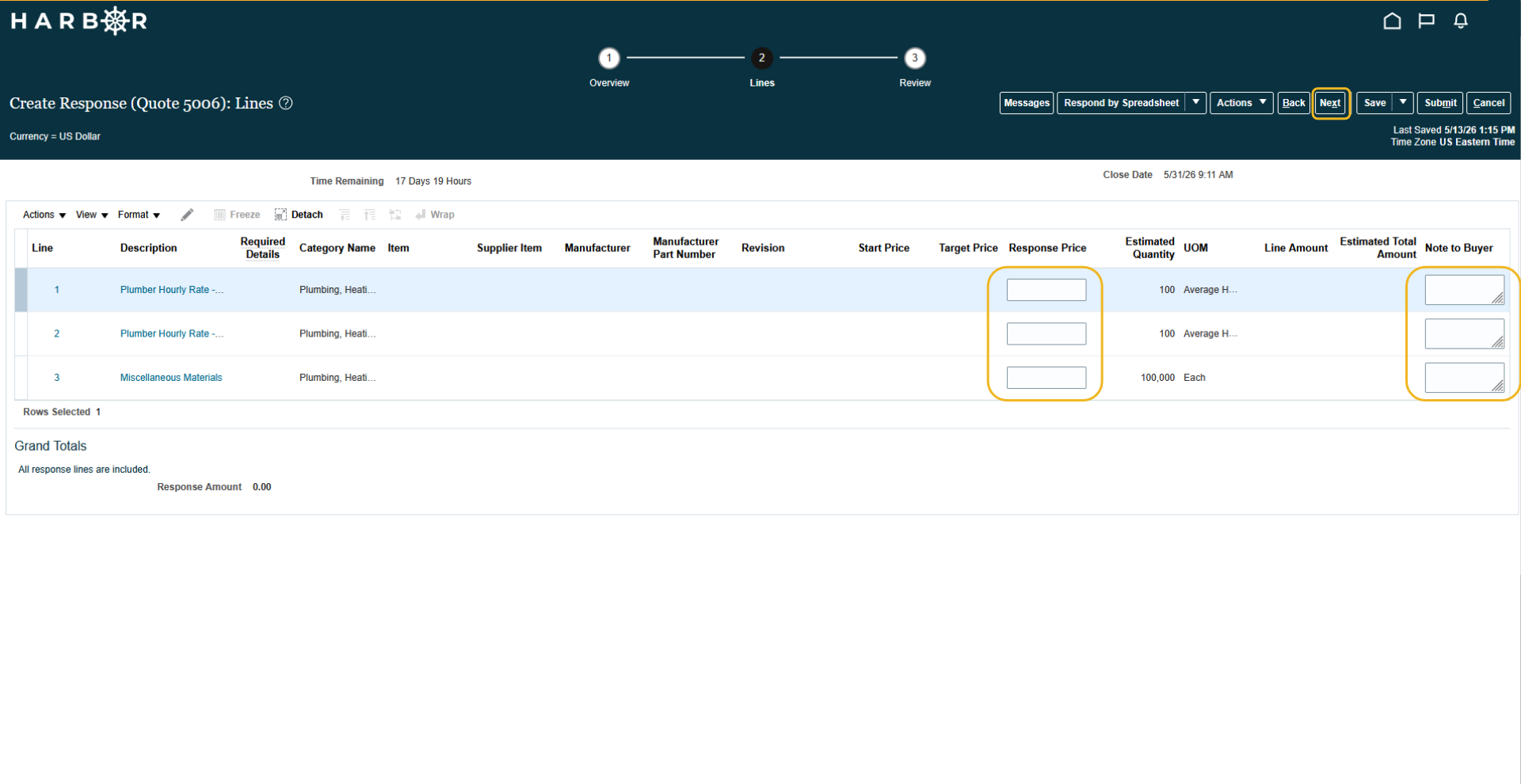1521x784 pixels.
Task: Click the Category Name column header
Action: pos(337,248)
